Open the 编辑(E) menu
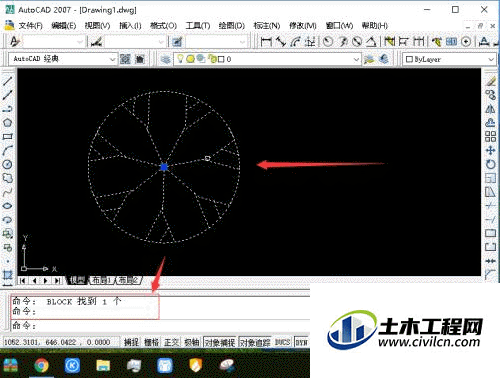The height and width of the screenshot is (378, 500). 64,26
